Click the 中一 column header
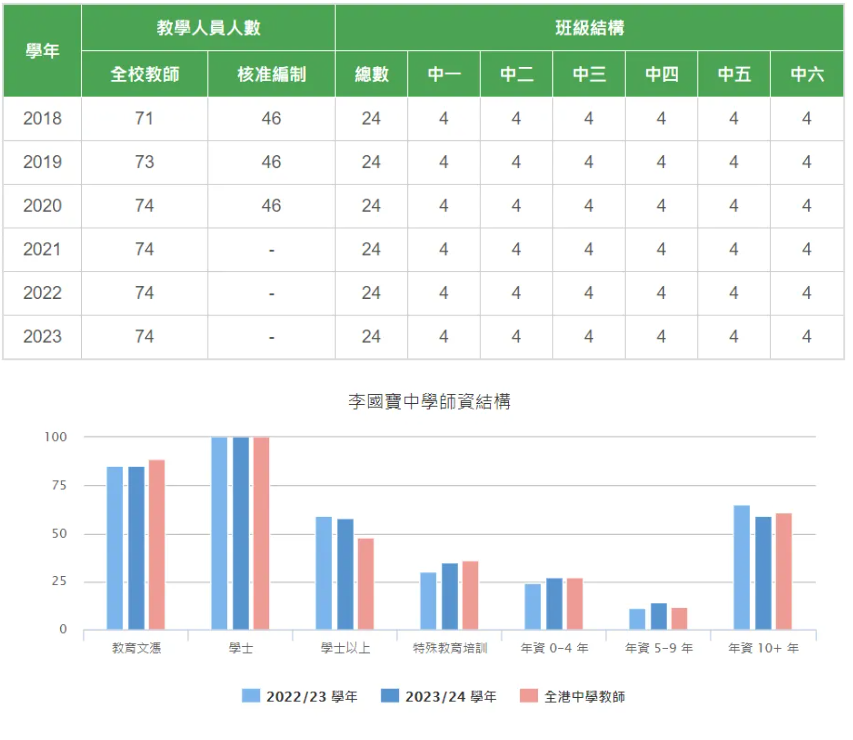The height and width of the screenshot is (740, 853). point(443,74)
